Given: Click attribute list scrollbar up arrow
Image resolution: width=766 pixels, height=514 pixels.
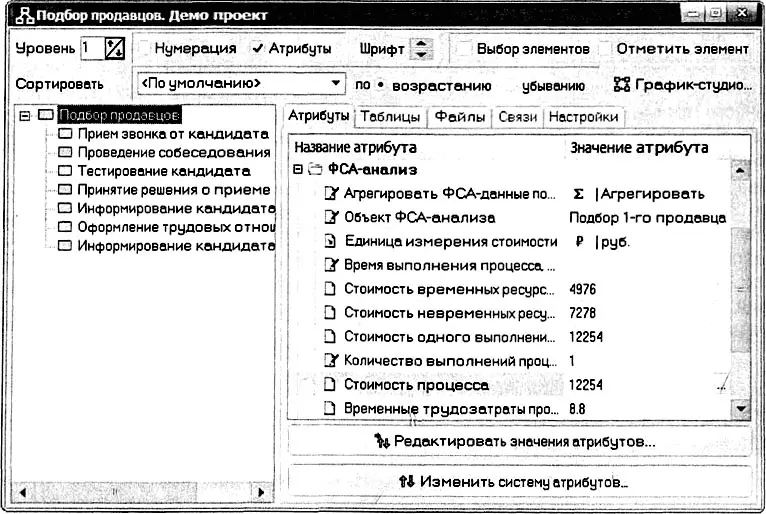Looking at the screenshot, I should click(x=741, y=171).
